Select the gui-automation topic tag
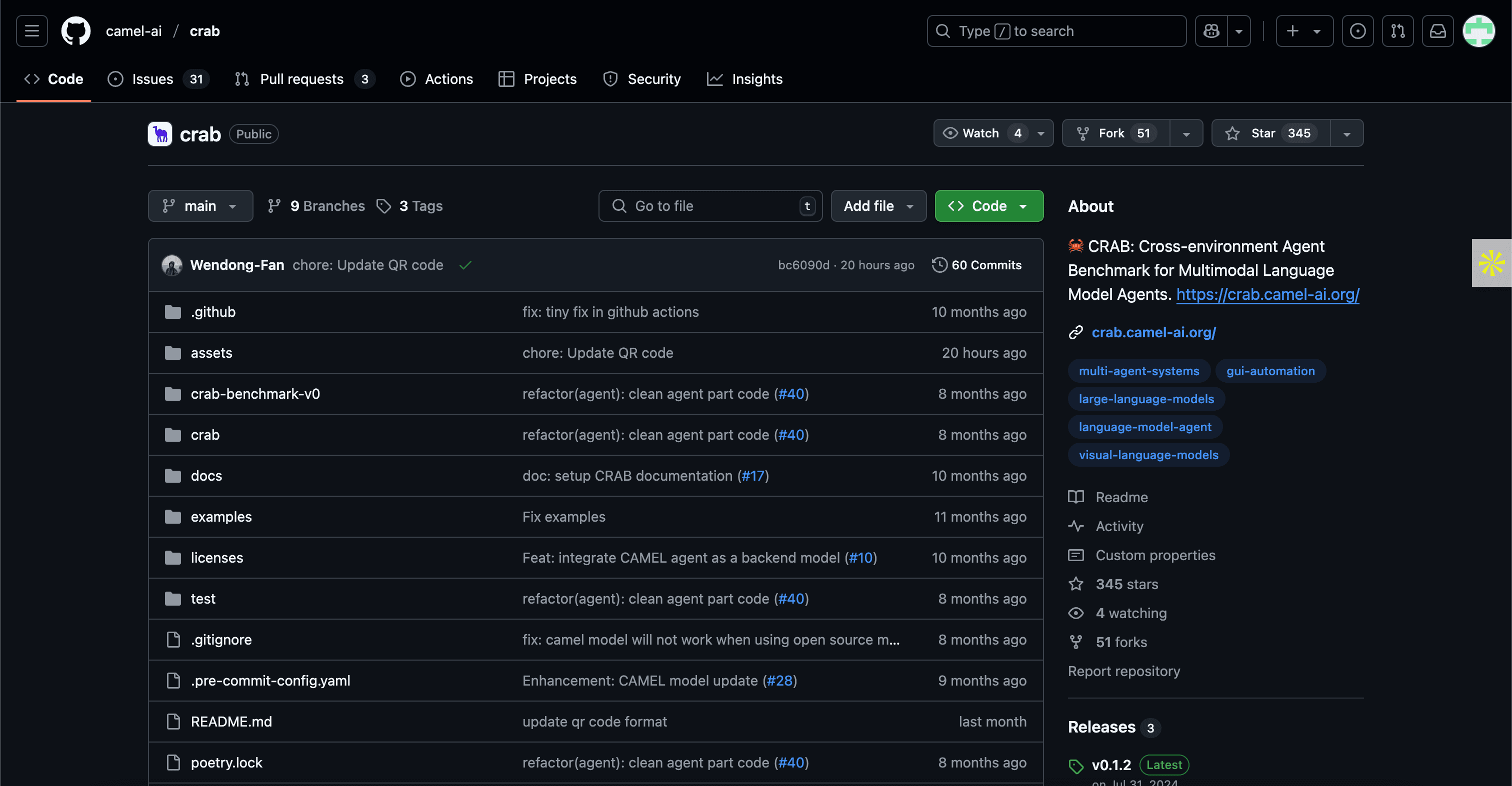Screen dimensions: 1512x786 pyautogui.click(x=1271, y=371)
